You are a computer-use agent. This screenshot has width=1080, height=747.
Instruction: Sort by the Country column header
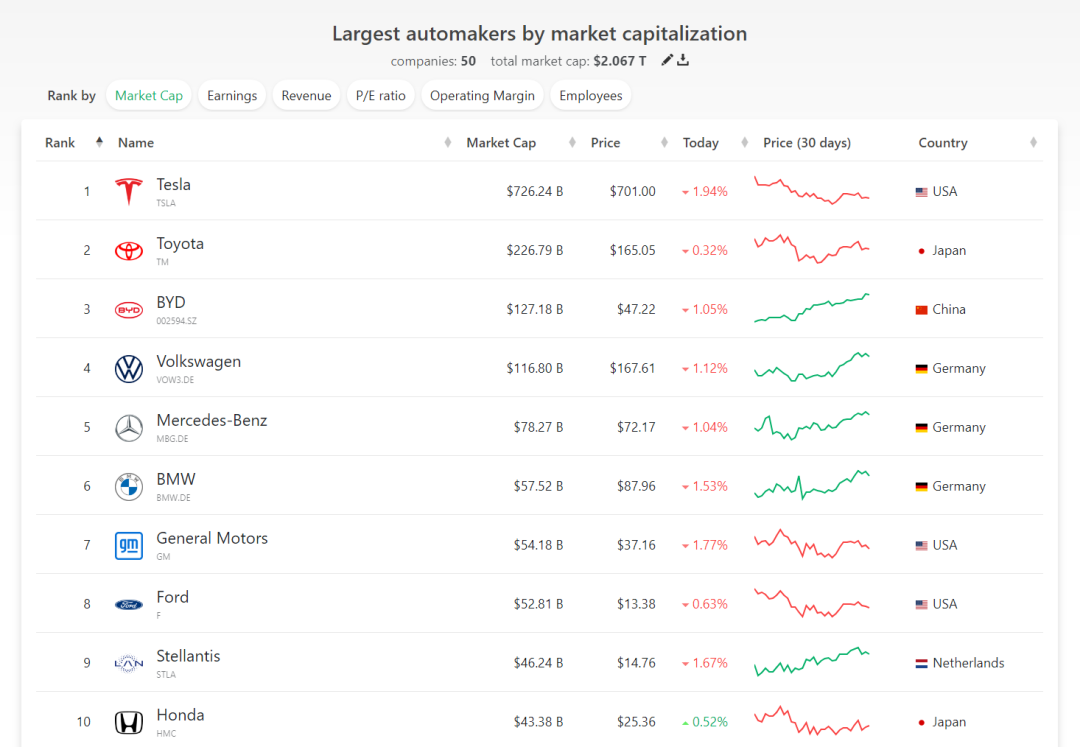click(943, 143)
